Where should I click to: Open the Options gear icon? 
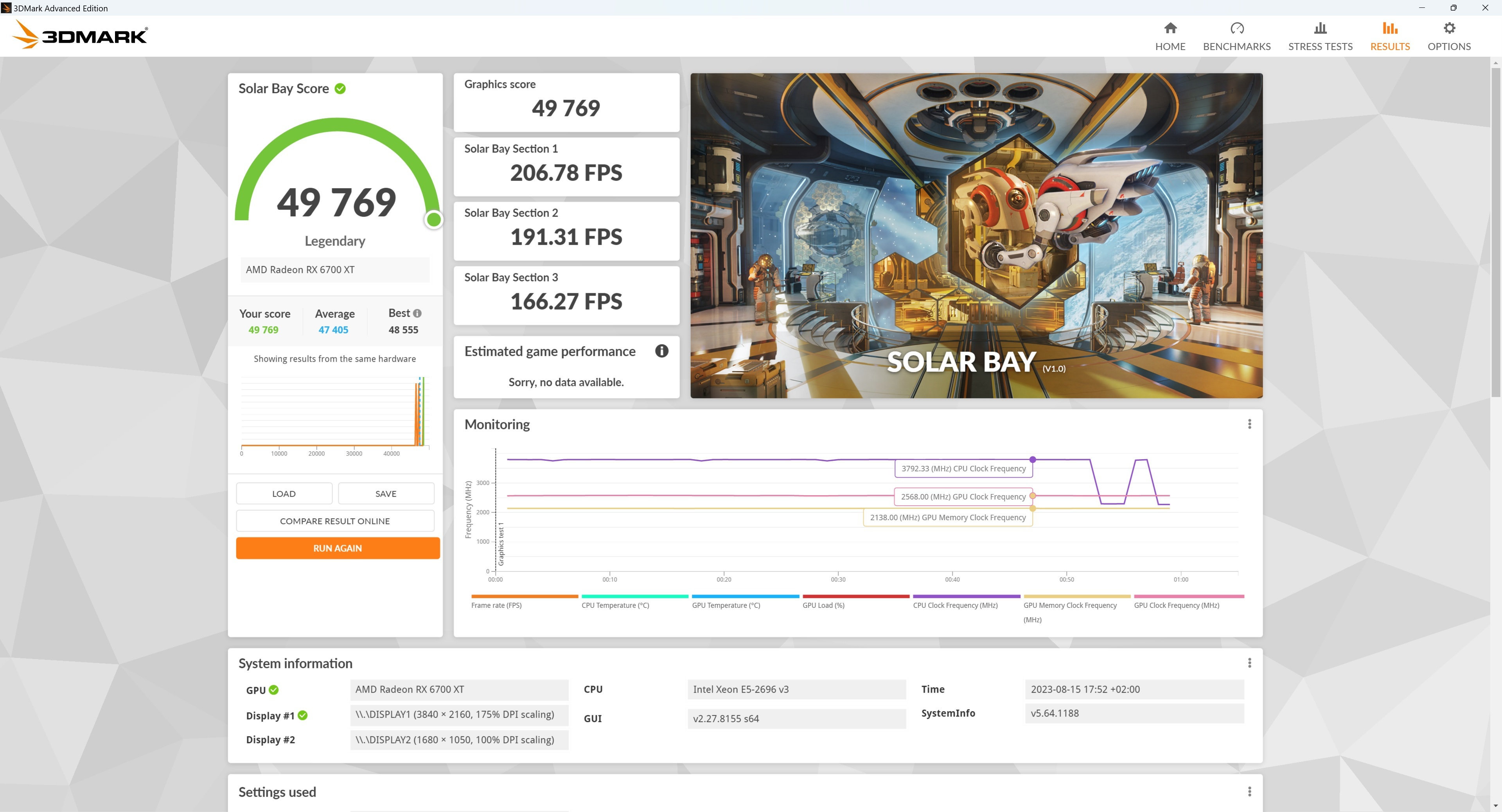(x=1449, y=29)
